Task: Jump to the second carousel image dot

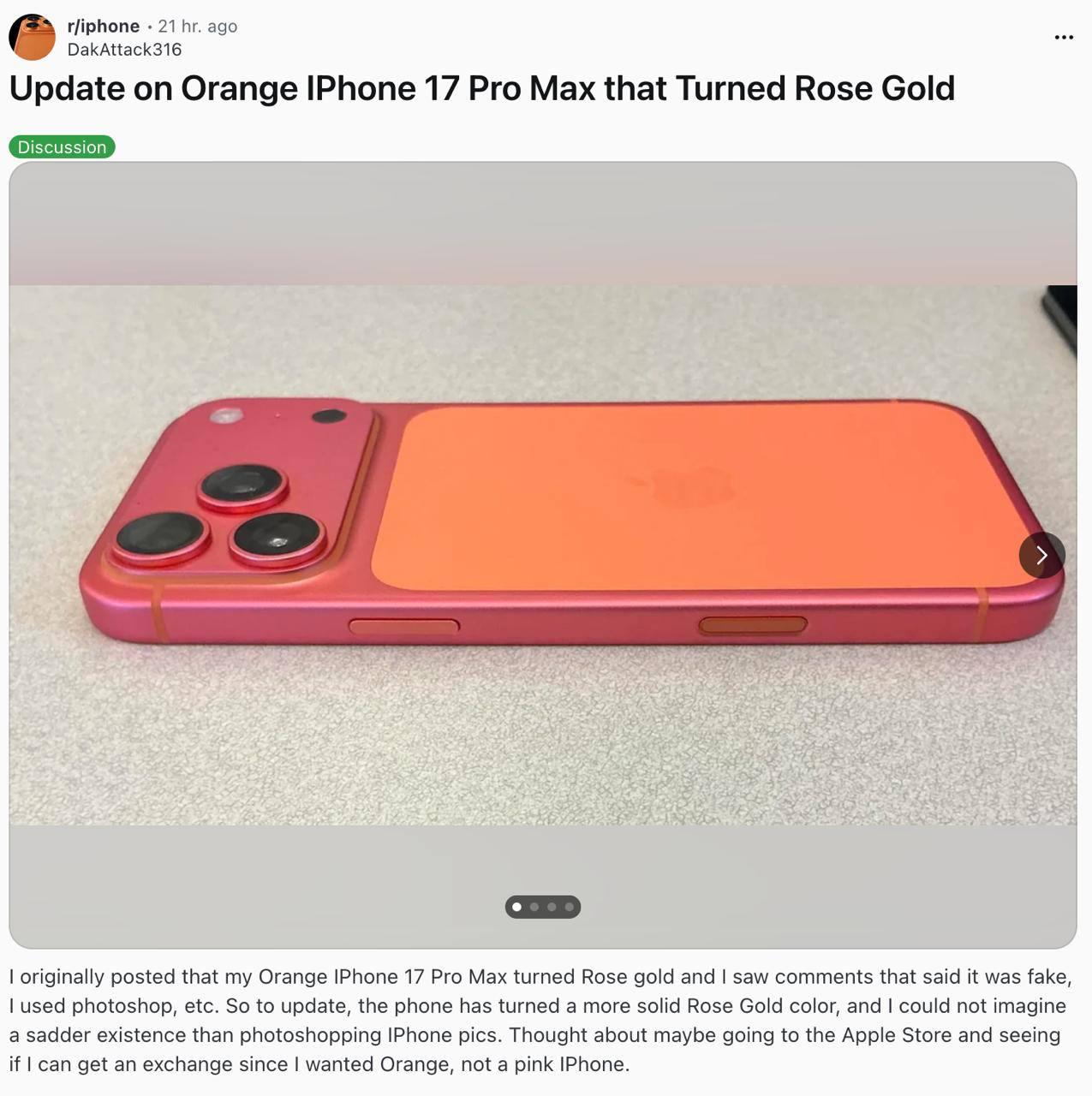Action: (x=534, y=907)
